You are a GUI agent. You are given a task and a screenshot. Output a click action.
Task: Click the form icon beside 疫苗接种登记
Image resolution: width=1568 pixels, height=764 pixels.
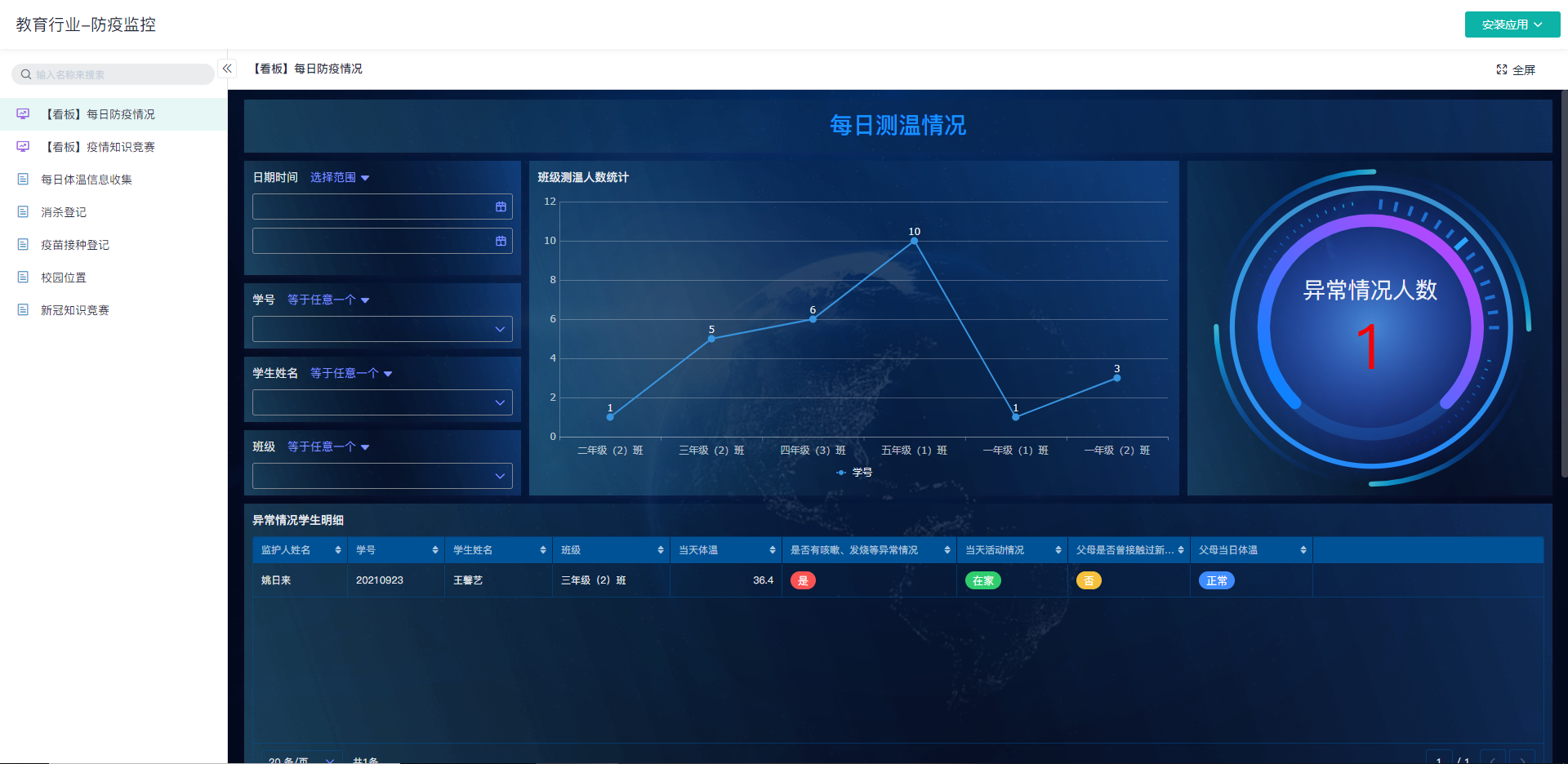[23, 245]
